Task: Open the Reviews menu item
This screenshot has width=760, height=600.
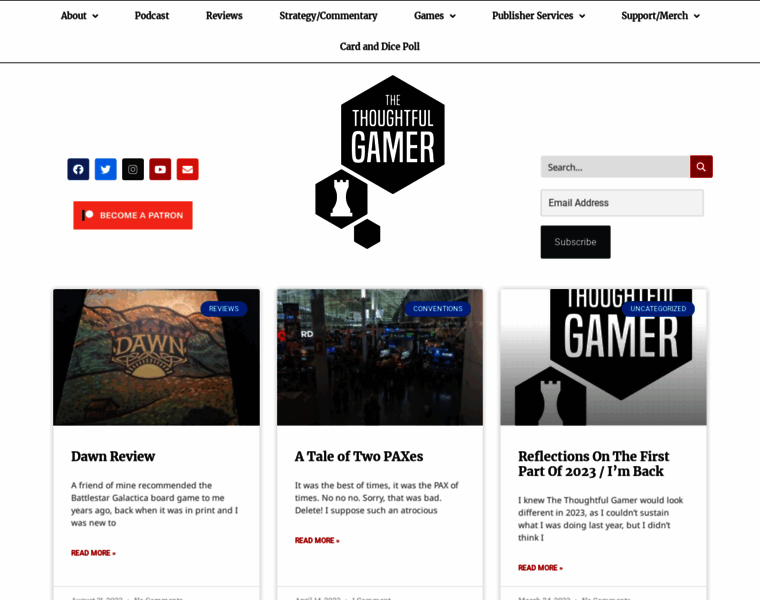Action: pos(224,16)
